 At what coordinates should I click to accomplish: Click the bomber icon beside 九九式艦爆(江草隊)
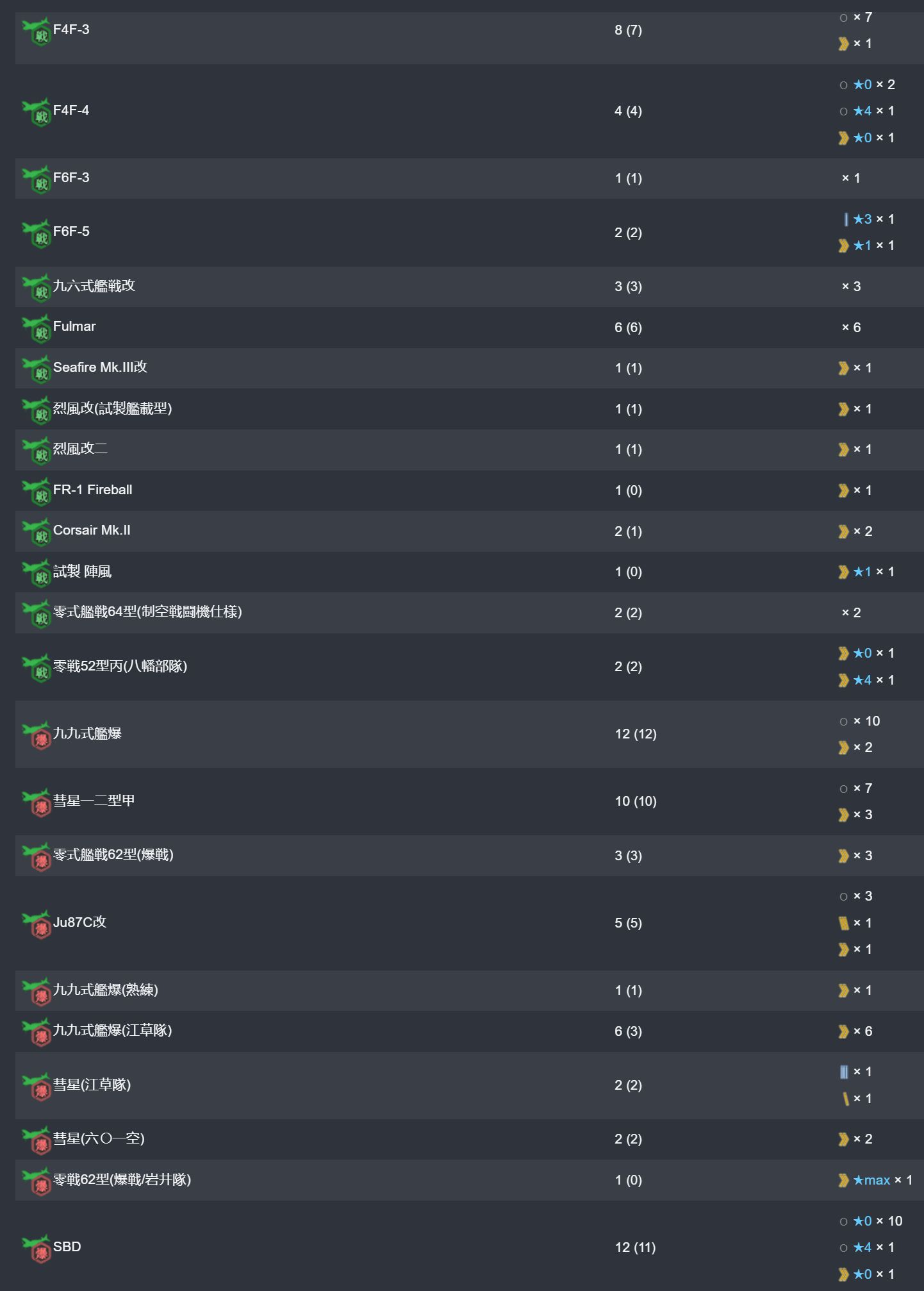[37, 1033]
